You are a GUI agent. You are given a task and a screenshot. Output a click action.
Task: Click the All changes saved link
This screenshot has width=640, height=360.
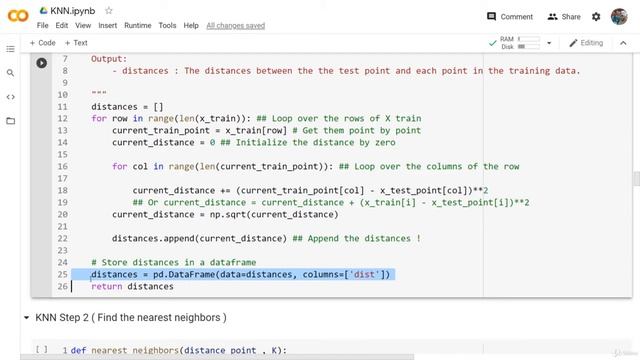tap(236, 26)
